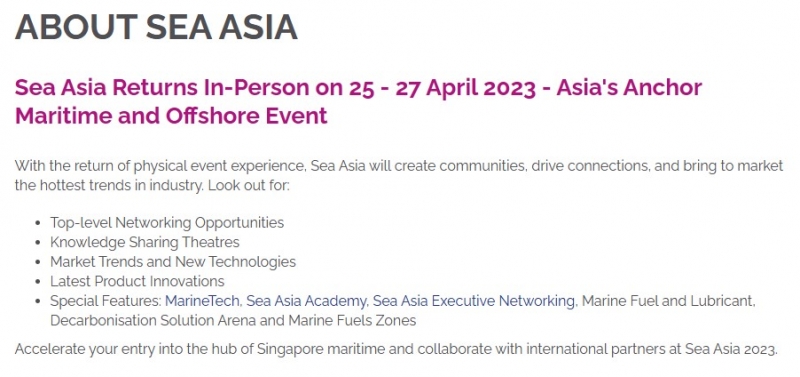800x377 pixels.
Task: Click the purple Sea Asia Returns In-Person subheading
Action: 358,102
